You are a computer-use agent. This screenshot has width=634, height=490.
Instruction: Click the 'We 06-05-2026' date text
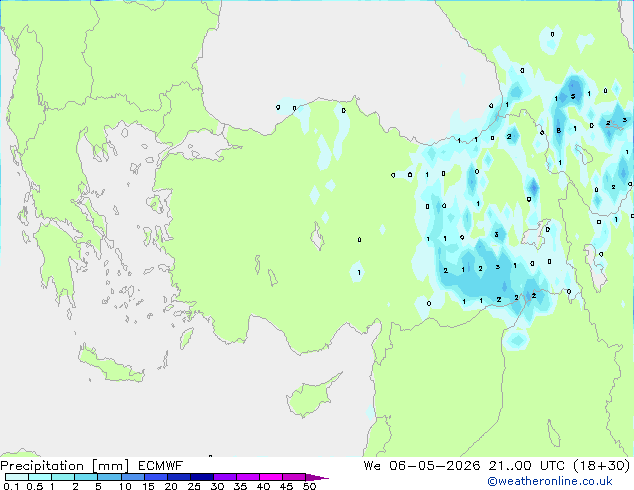coord(422,466)
